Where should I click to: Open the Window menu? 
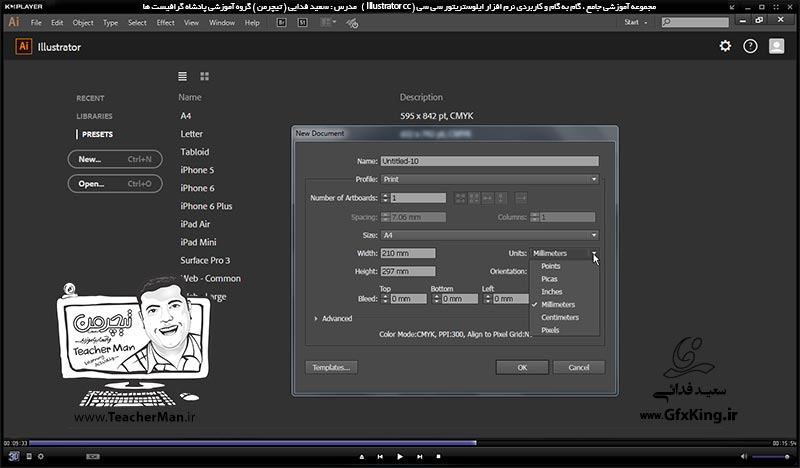pos(222,22)
